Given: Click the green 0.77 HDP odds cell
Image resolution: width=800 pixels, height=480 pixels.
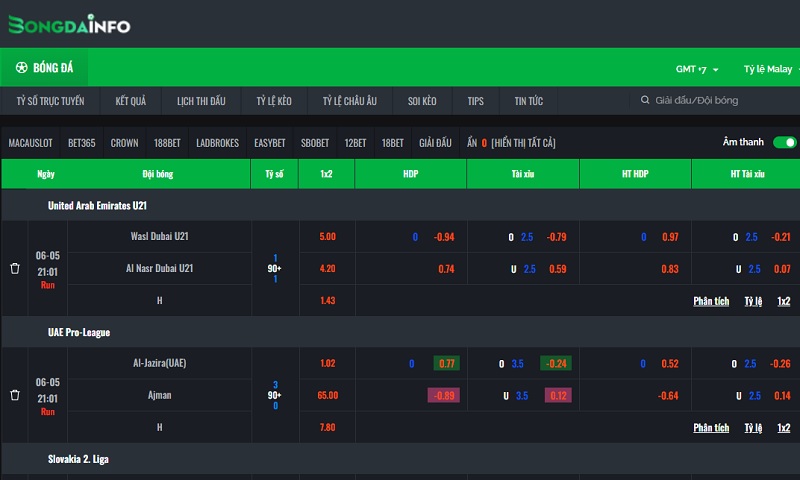Looking at the screenshot, I should tap(446, 363).
